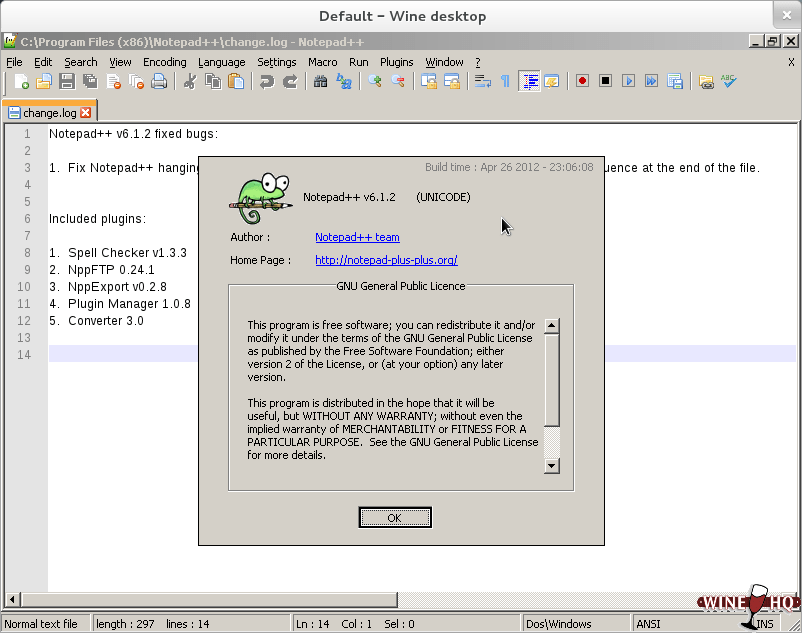This screenshot has width=802, height=633.
Task: Click OK in the About dialog
Action: [x=395, y=517]
